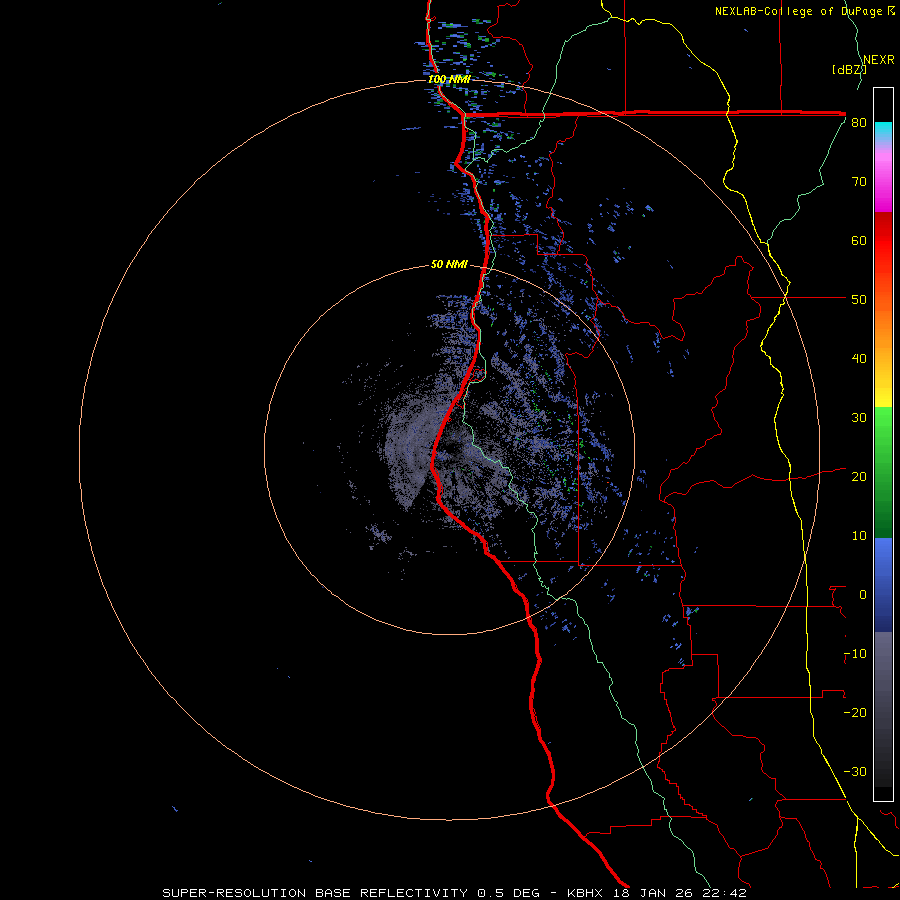Viewport: 900px width, 900px height.
Task: Click the green band of the color bar
Action: click(x=883, y=472)
